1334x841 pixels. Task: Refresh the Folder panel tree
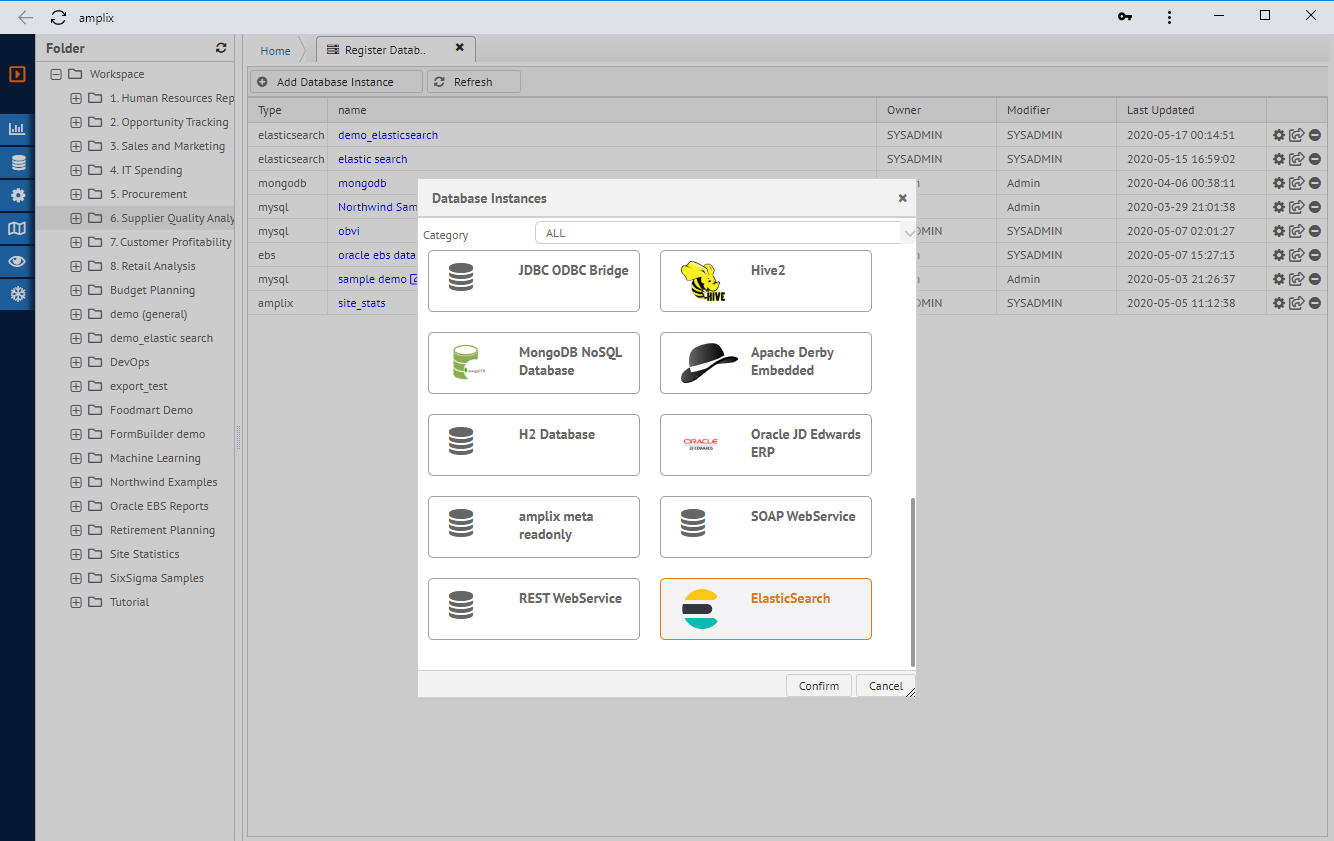click(221, 48)
